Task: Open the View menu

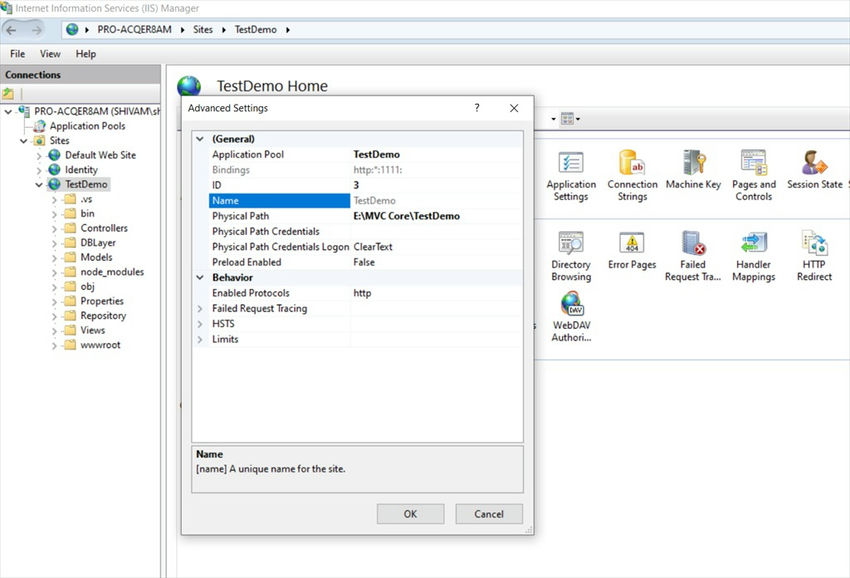Action: [x=50, y=54]
